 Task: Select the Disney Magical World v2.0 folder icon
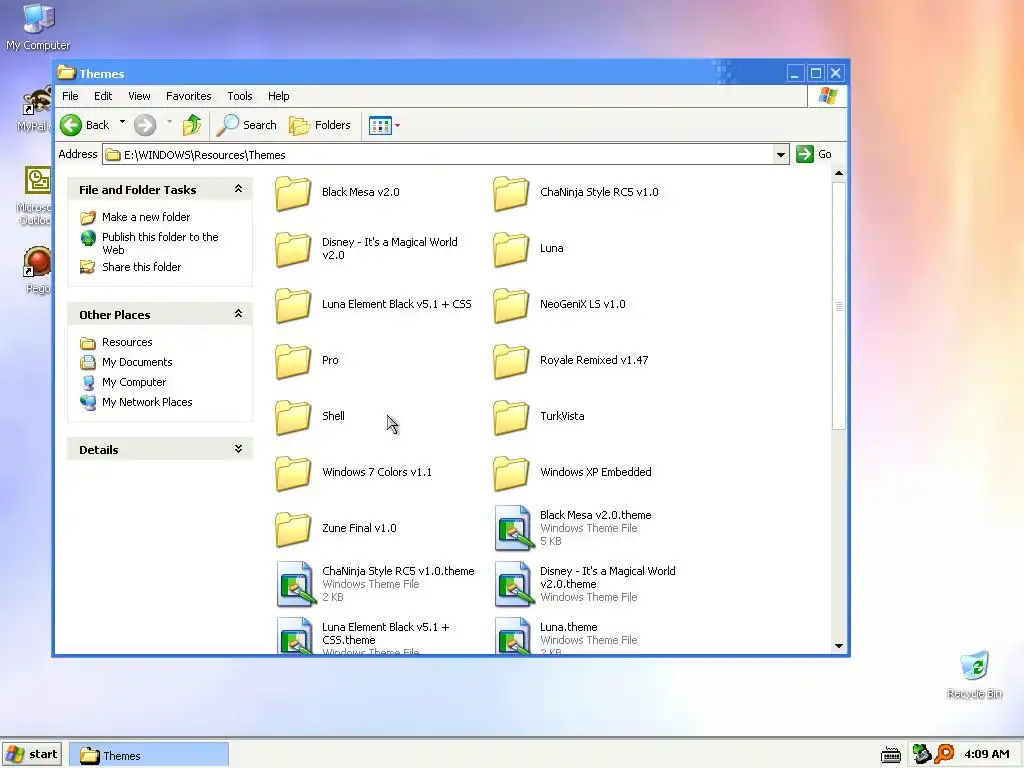(x=293, y=249)
